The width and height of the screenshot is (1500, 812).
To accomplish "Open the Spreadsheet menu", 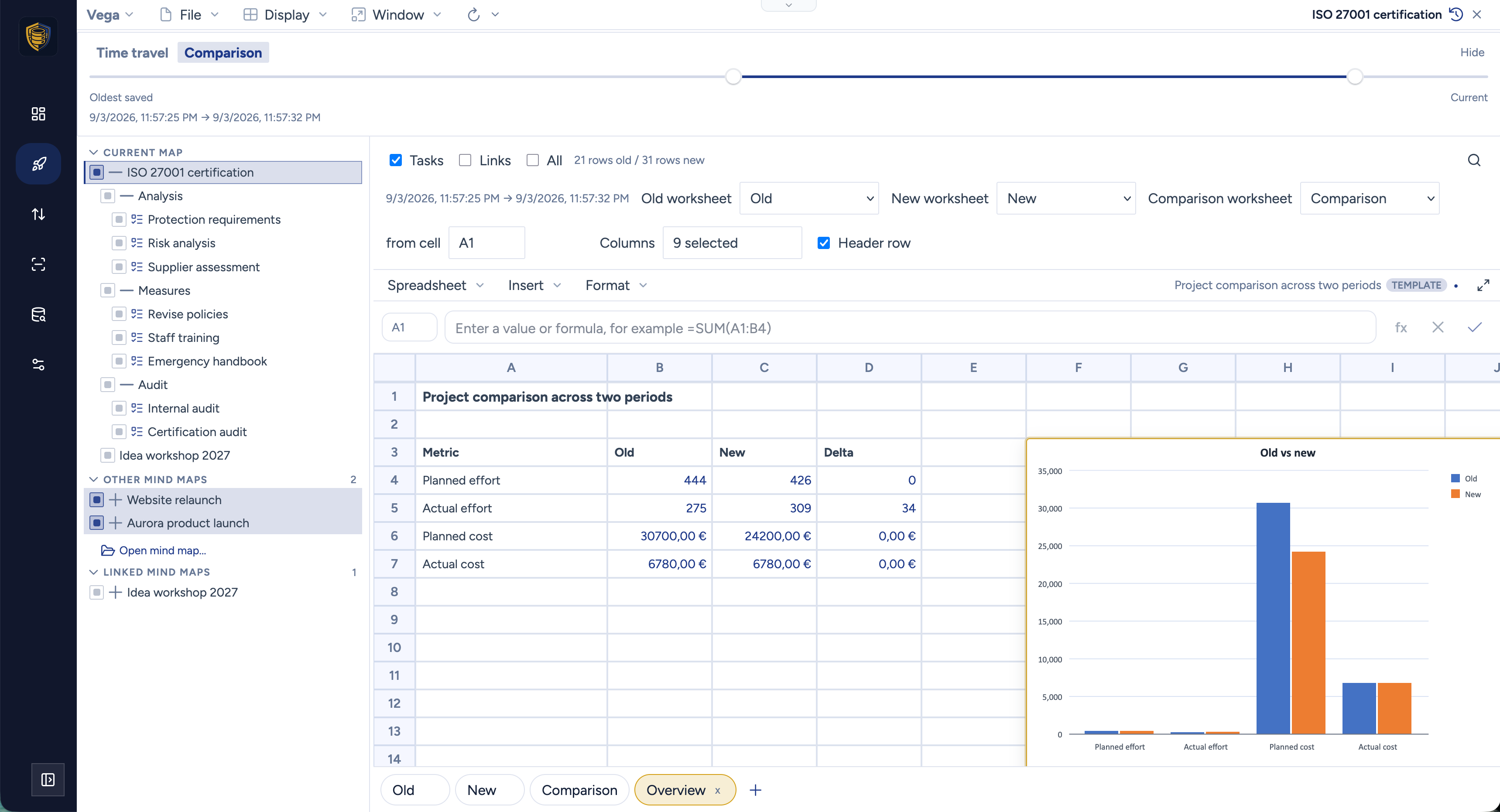I will tap(435, 285).
